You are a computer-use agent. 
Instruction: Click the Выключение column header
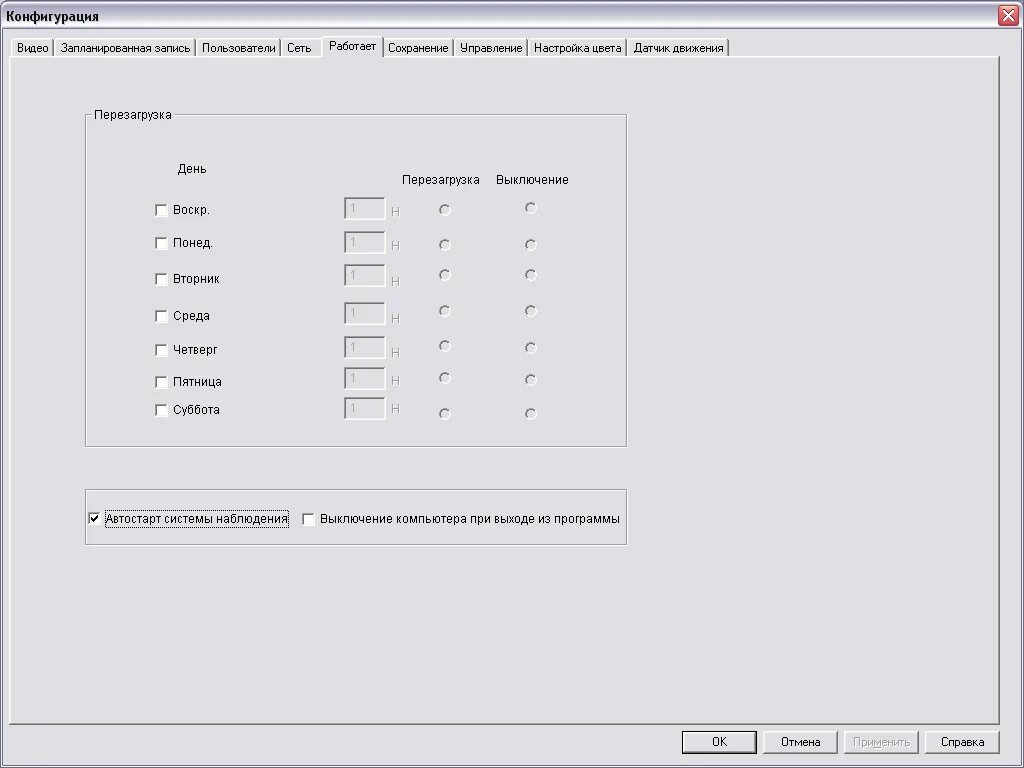tap(532, 180)
